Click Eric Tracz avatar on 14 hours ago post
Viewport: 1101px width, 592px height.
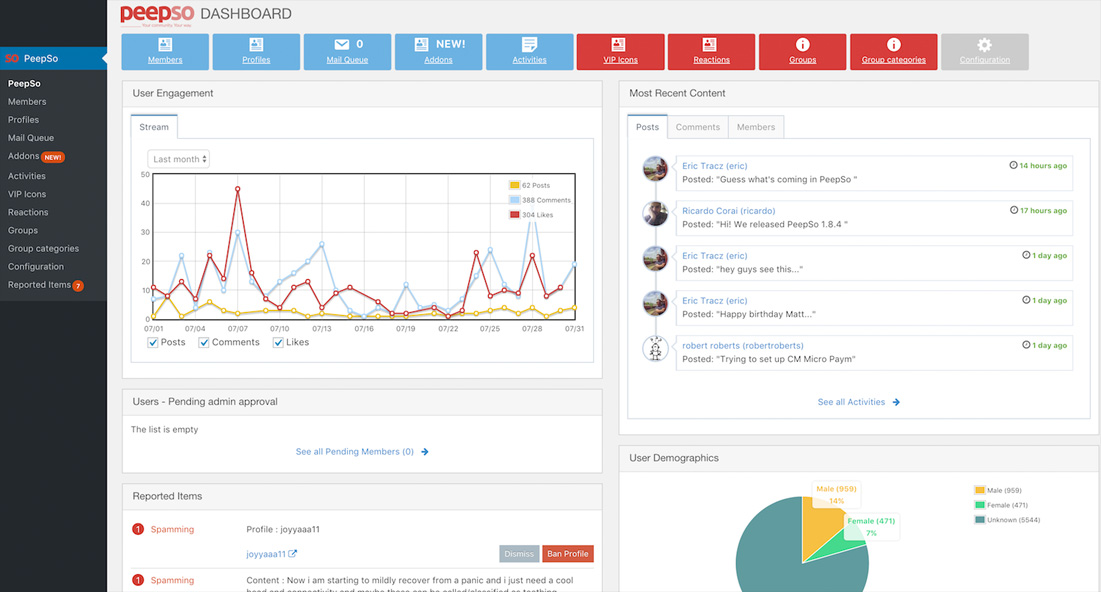tap(656, 169)
